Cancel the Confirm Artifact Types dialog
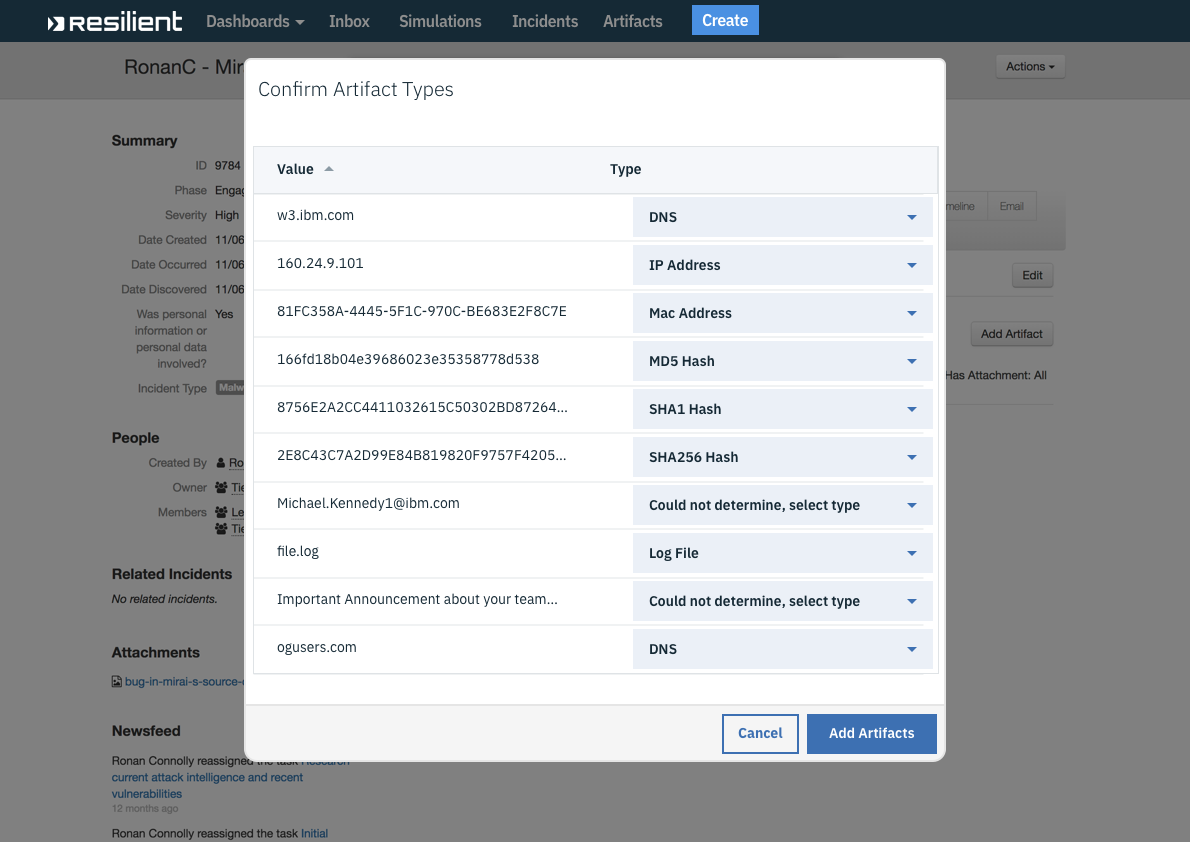The height and width of the screenshot is (842, 1190). tap(760, 733)
